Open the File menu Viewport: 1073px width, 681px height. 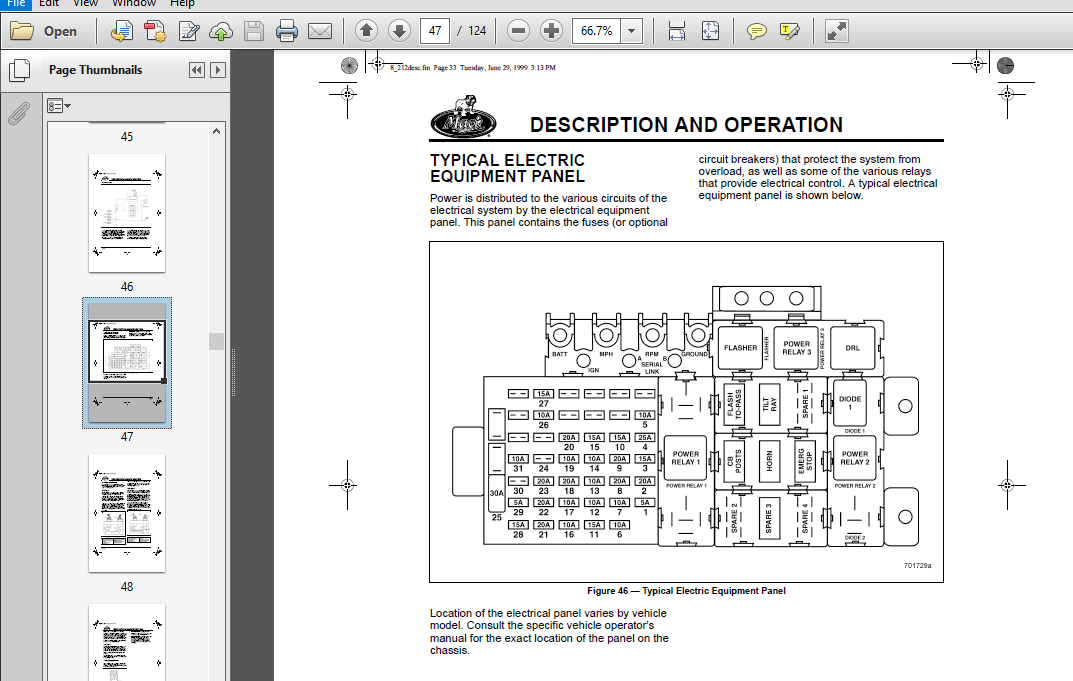coord(16,4)
